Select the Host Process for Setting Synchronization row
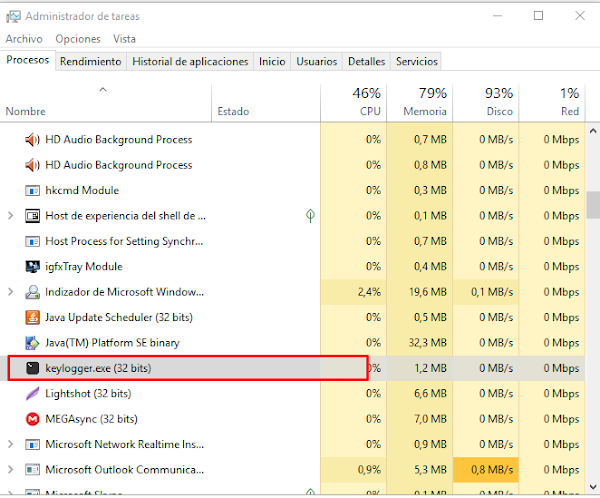 [125, 241]
